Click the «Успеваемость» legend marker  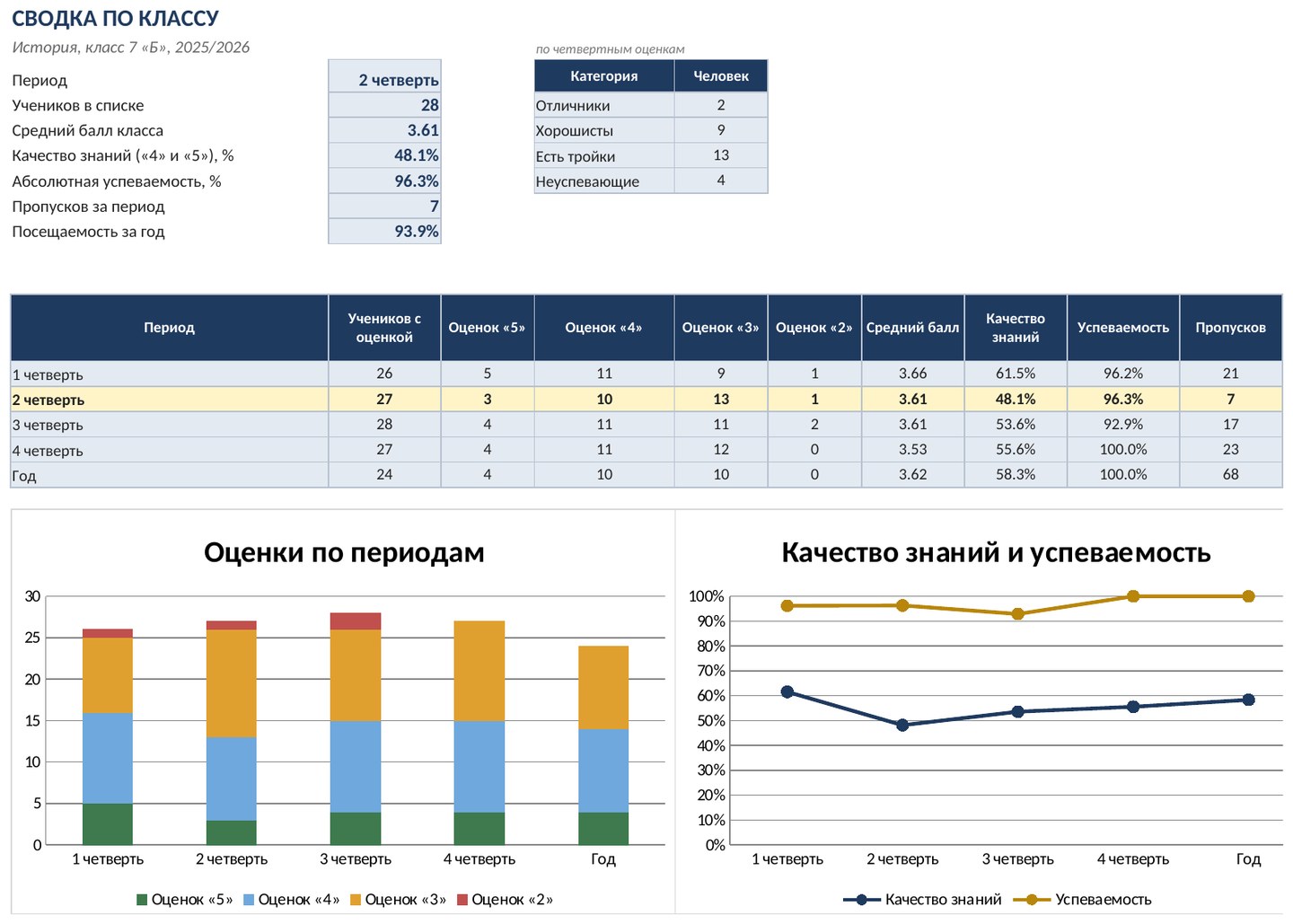[x=1033, y=899]
